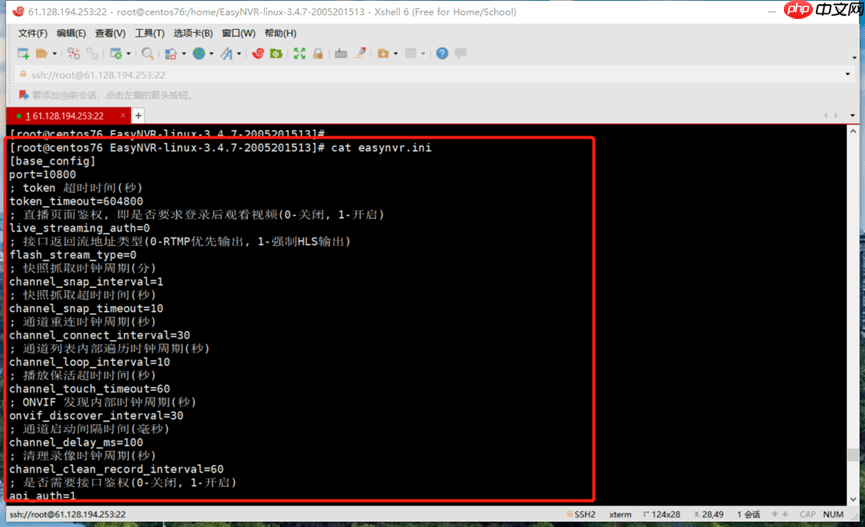This screenshot has width=865, height=527.
Task: Toggle full screen with the green arrows icon
Action: (300, 54)
